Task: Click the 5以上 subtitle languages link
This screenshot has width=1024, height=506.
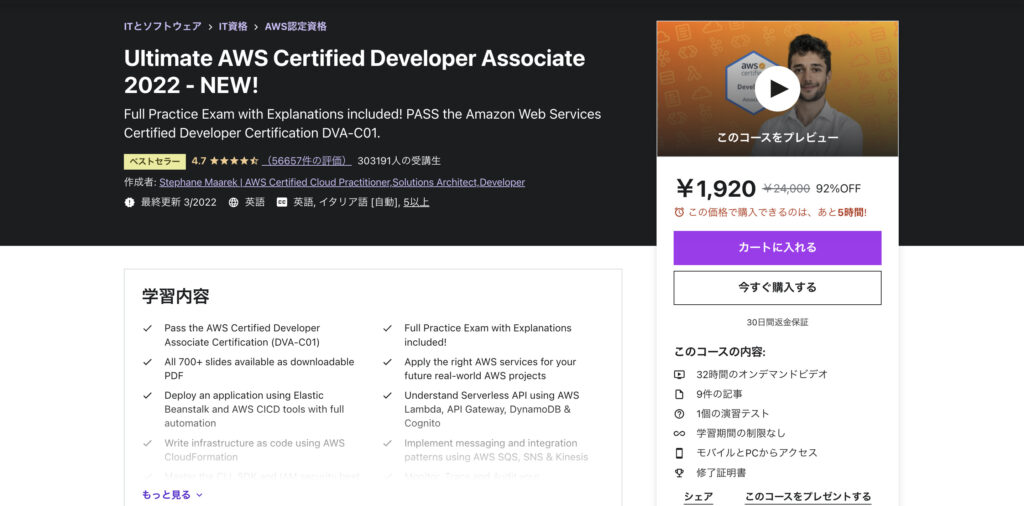Action: 416,202
